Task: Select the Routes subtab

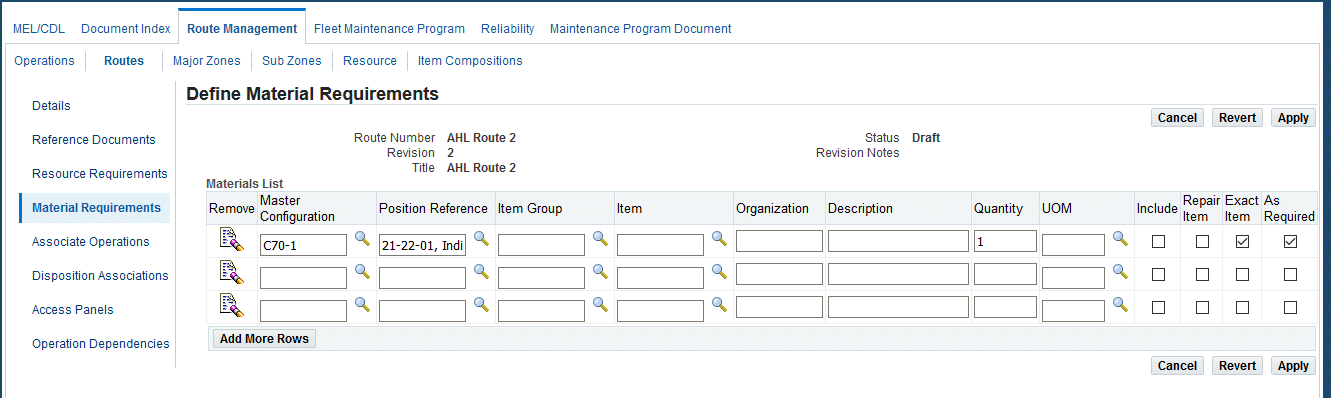Action: click(x=124, y=61)
